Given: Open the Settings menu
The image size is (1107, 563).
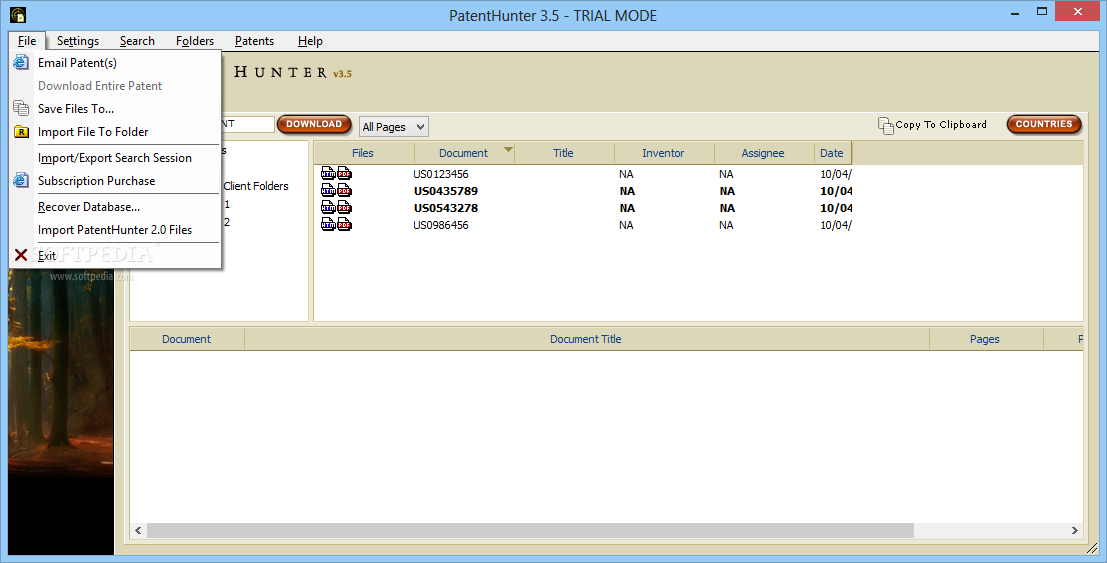Looking at the screenshot, I should 78,41.
